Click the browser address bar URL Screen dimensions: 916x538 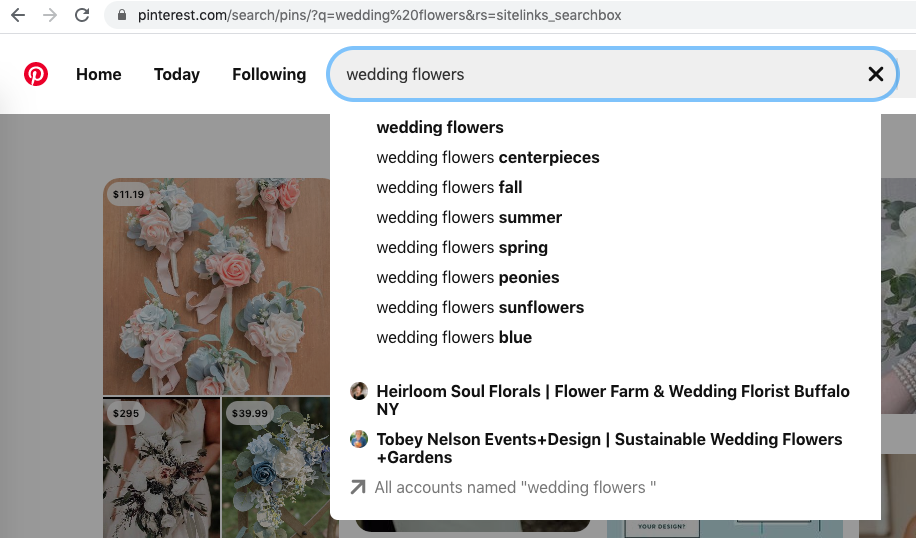click(380, 15)
